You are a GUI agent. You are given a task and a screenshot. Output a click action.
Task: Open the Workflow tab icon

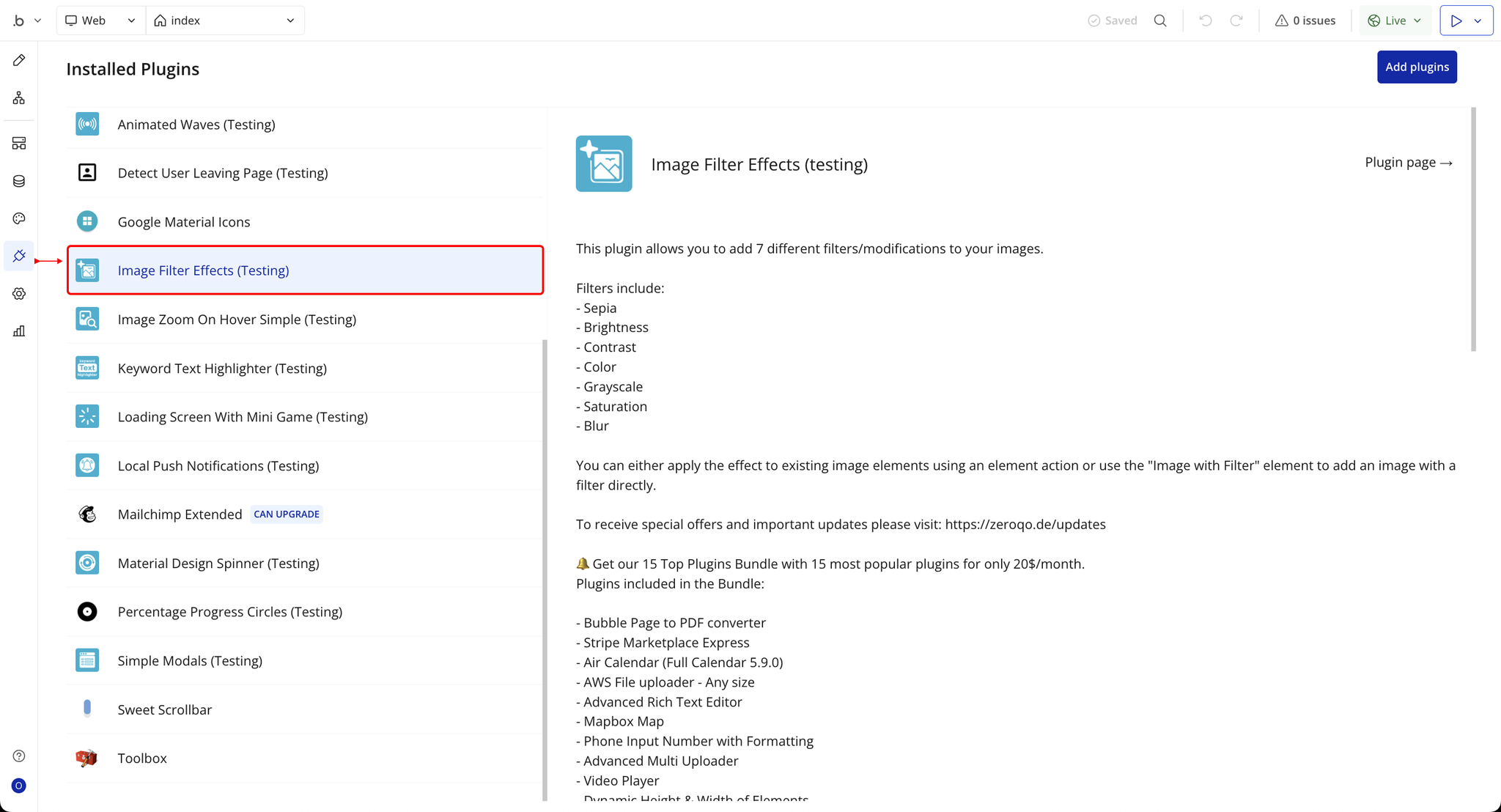tap(19, 97)
